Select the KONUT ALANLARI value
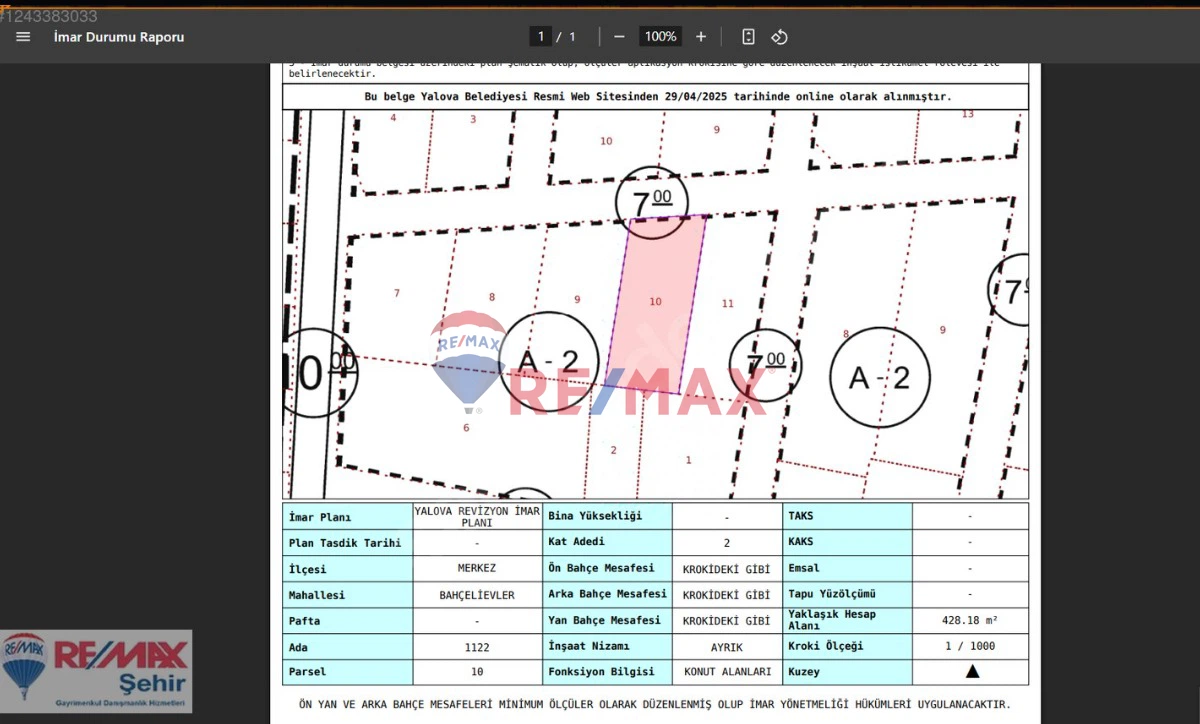 tap(727, 672)
